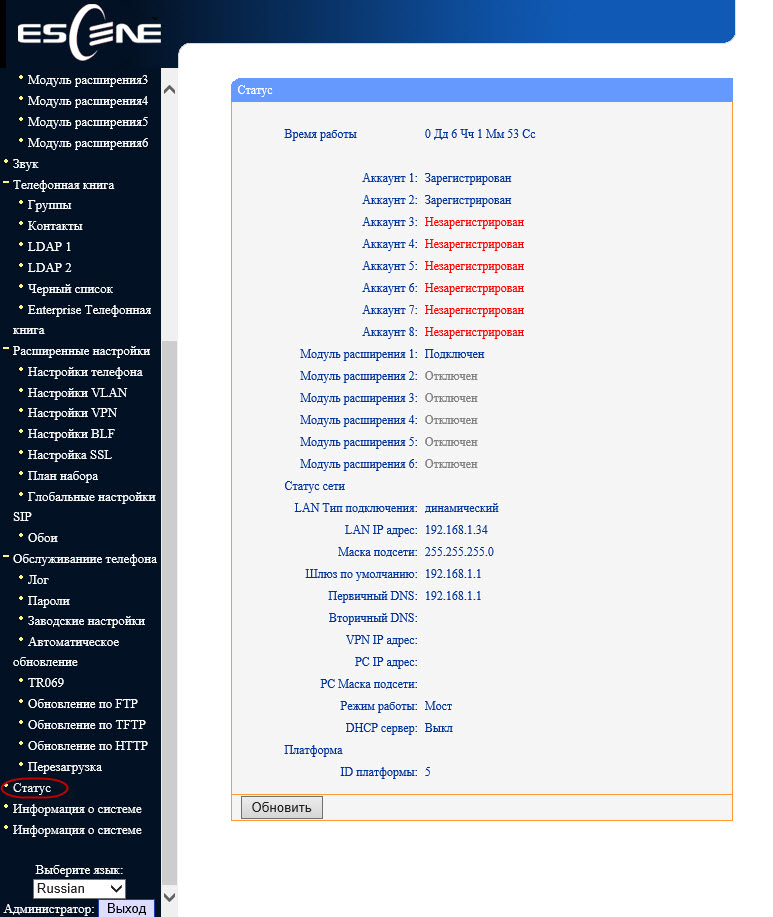
Task: Click the Модуль расширения 1 Подключен status
Action: coord(454,354)
